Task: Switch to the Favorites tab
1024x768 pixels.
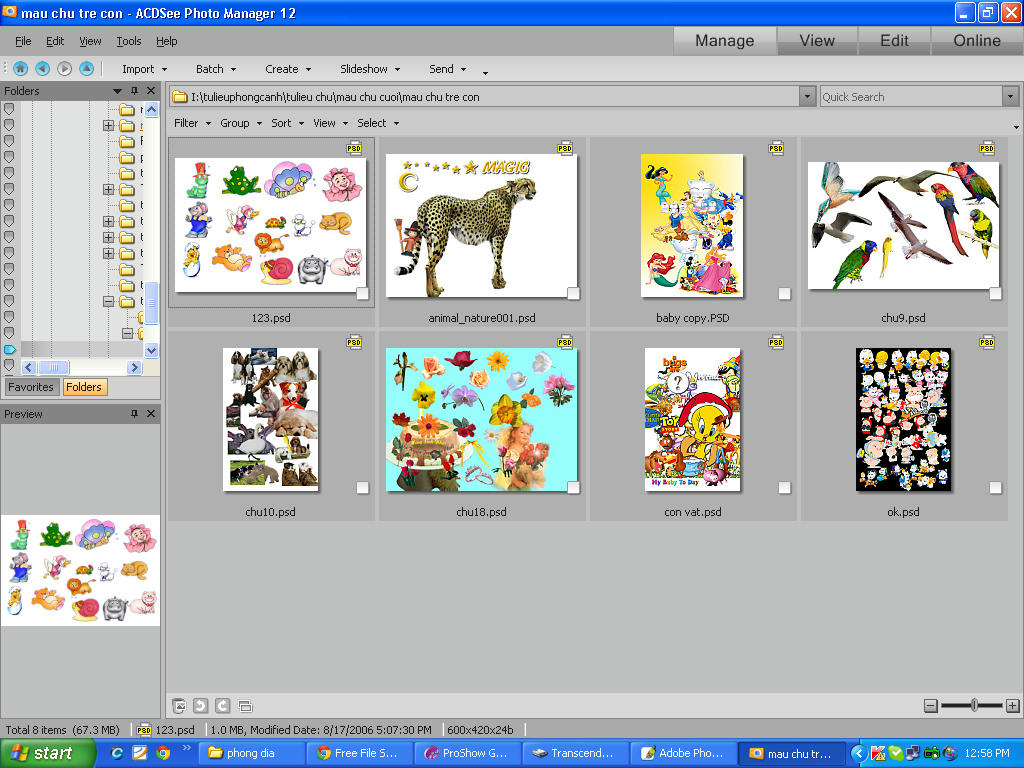Action: (x=31, y=387)
